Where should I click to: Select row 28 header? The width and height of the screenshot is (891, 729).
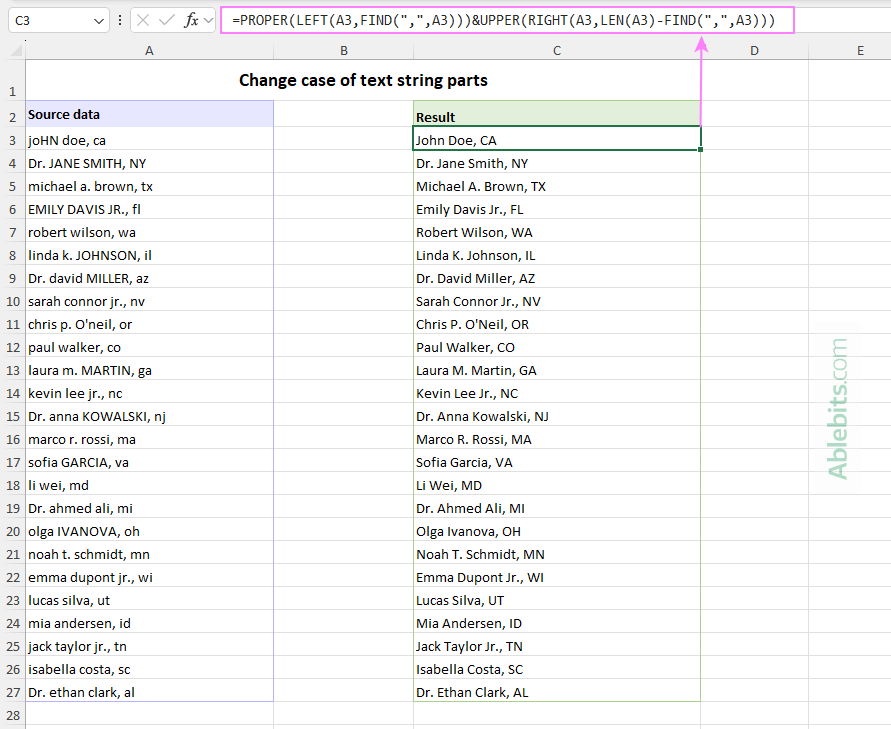click(x=12, y=714)
